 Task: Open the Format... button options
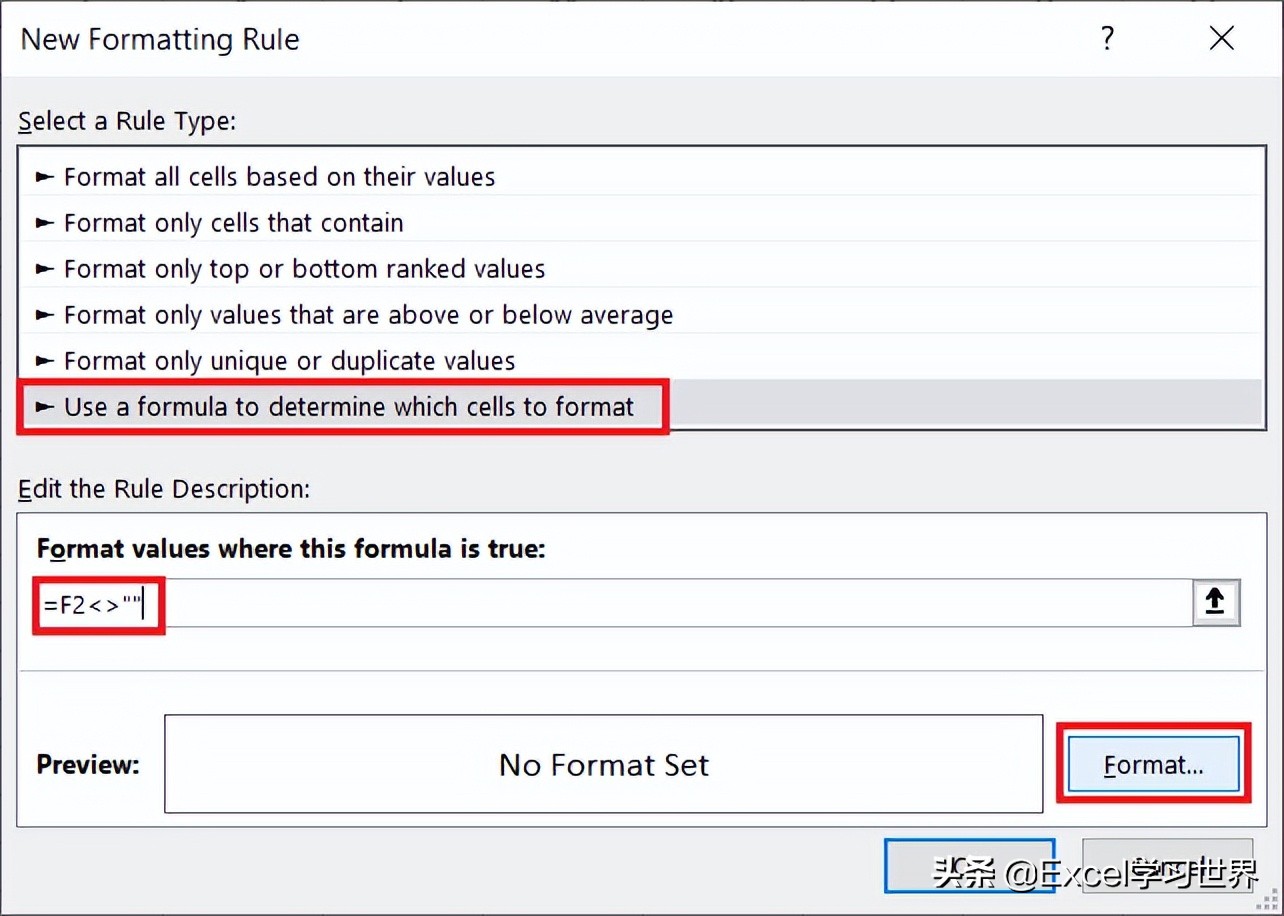1153,765
